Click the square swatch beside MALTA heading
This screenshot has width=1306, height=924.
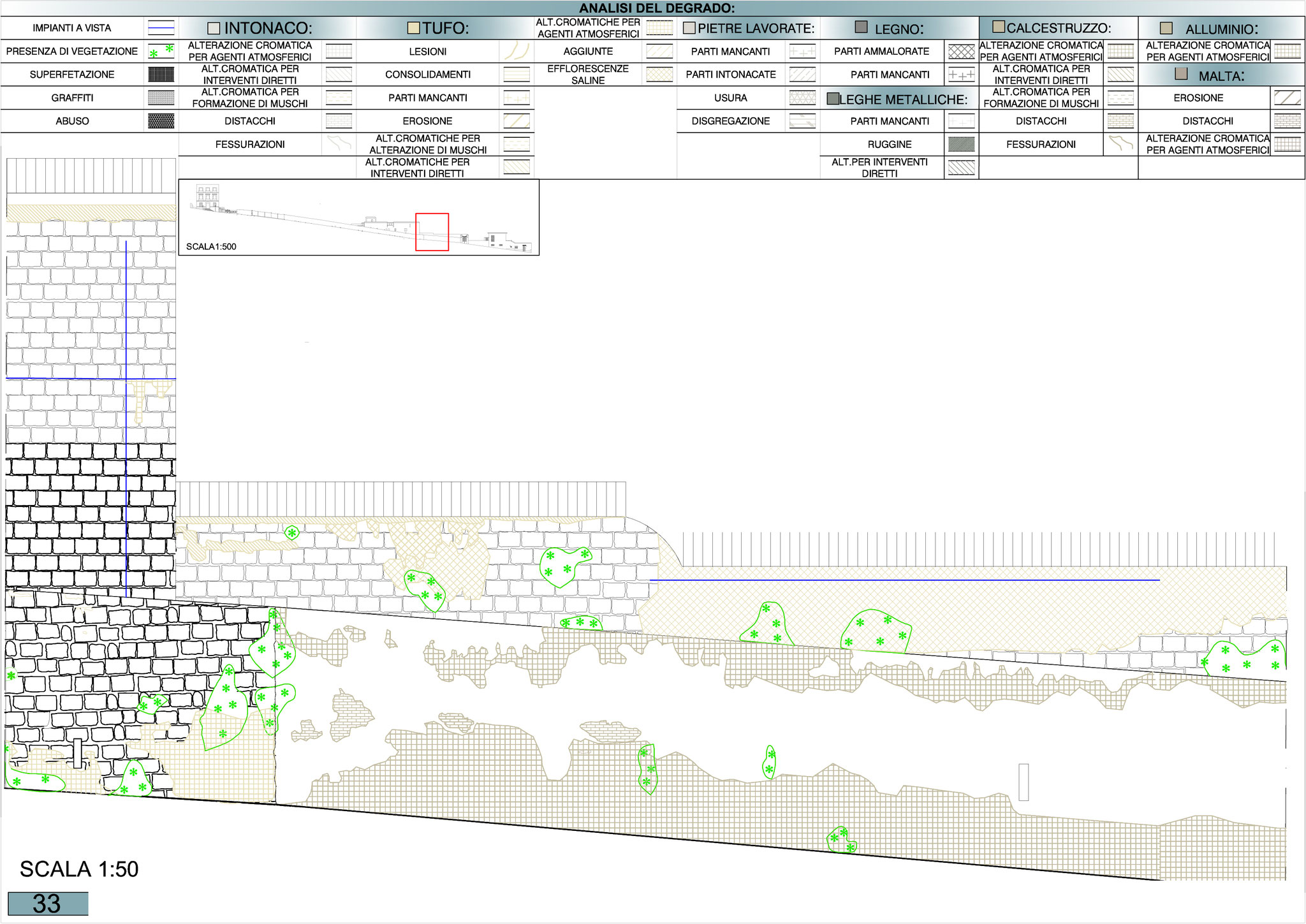pos(1181,75)
